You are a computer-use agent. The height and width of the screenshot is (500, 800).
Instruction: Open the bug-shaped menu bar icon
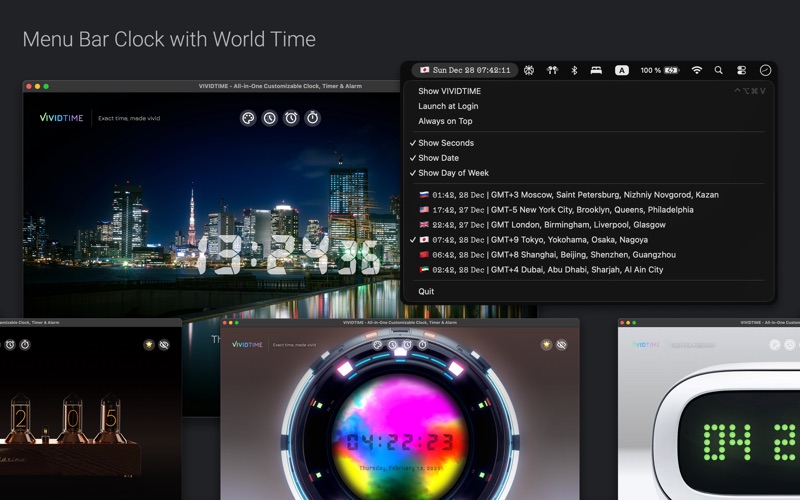point(529,70)
